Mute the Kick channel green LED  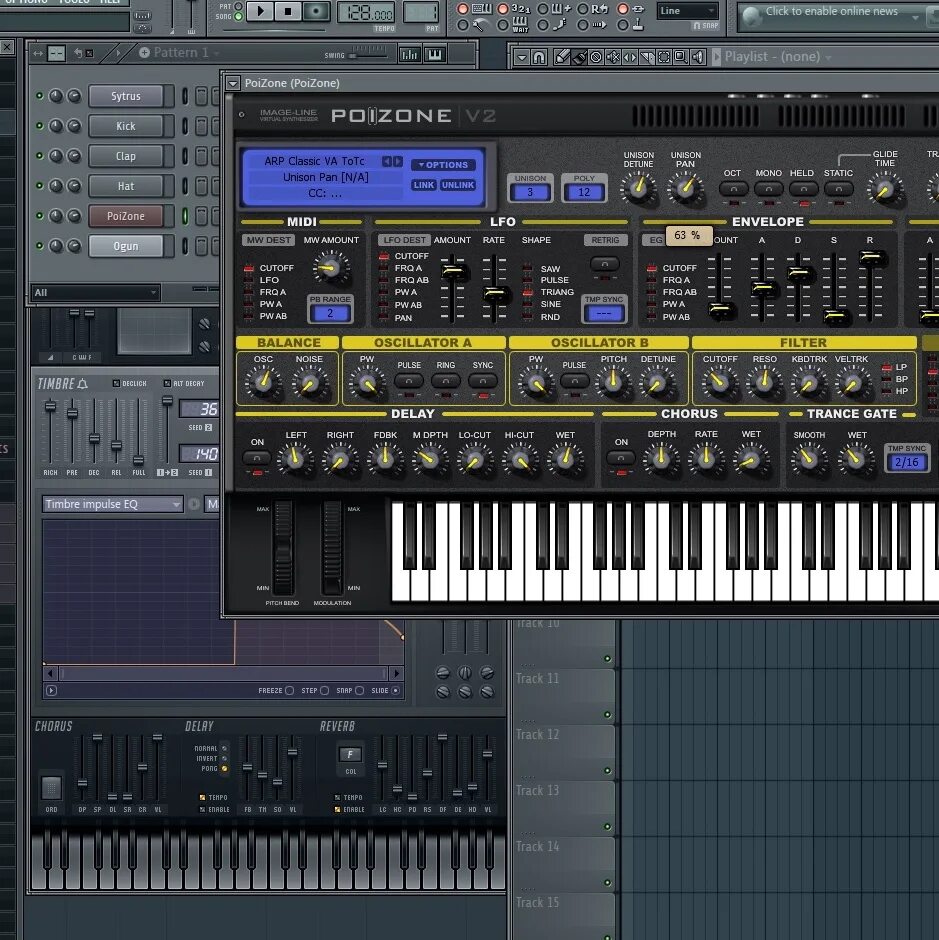tap(40, 126)
